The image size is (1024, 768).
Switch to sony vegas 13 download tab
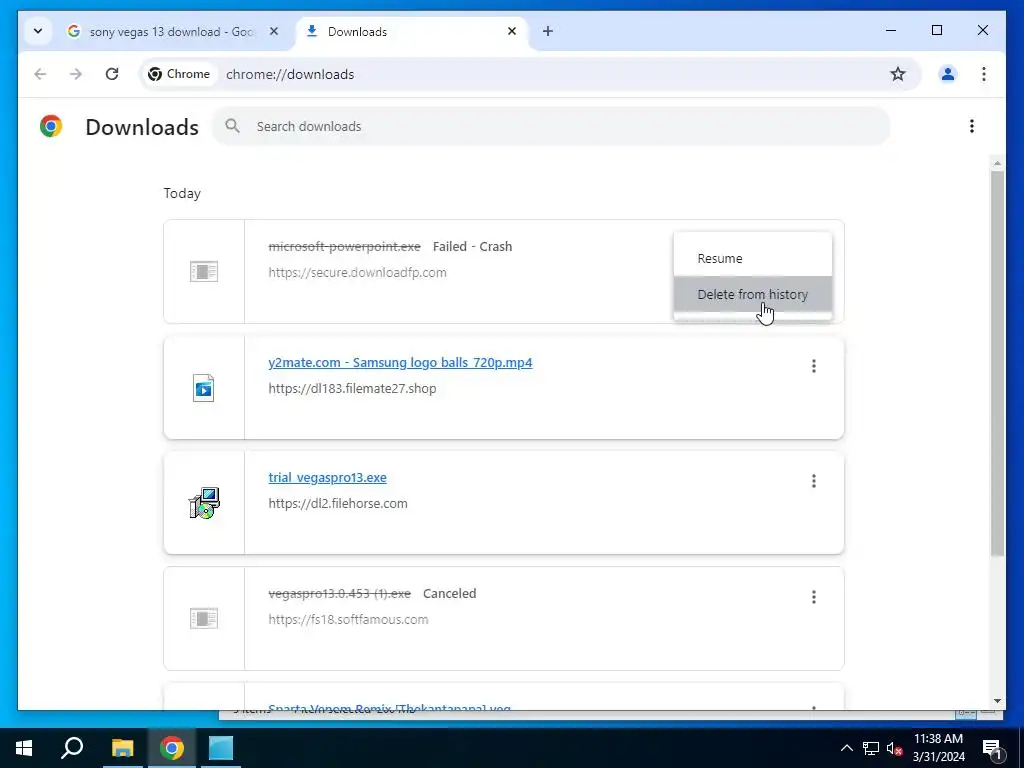(172, 31)
